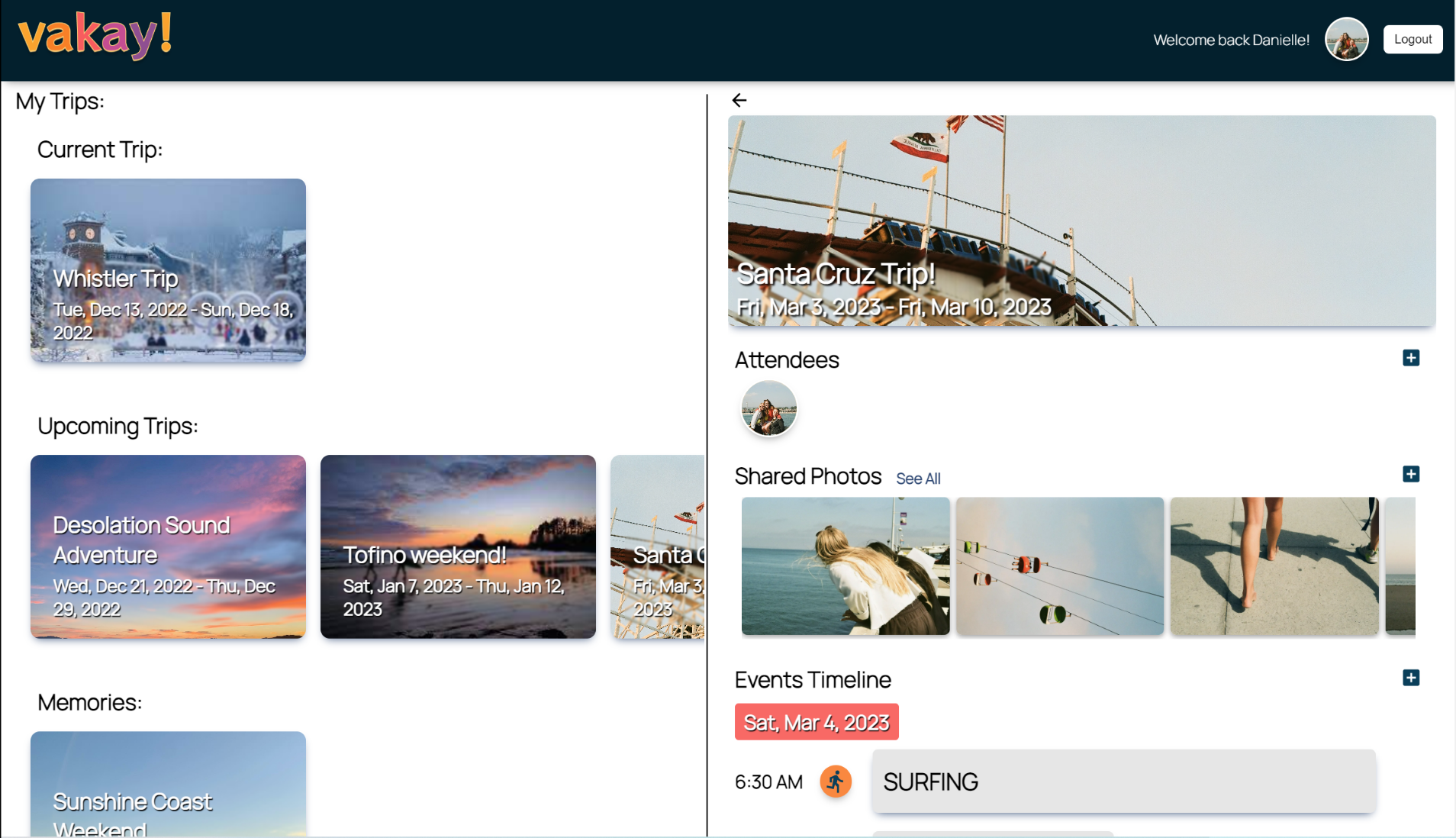The width and height of the screenshot is (1456, 838).
Task: Click the vakay! logo
Action: [x=95, y=36]
